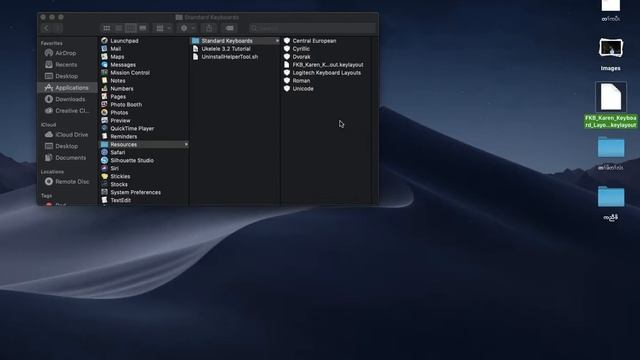Open the group-by arrangement dropdown
This screenshot has height=360, width=640.
[x=163, y=28]
